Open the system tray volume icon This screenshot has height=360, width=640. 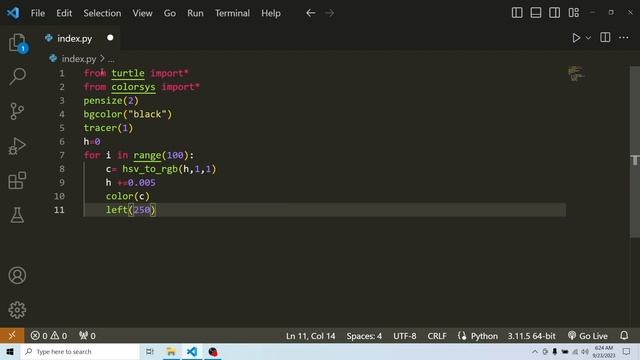tap(584, 351)
